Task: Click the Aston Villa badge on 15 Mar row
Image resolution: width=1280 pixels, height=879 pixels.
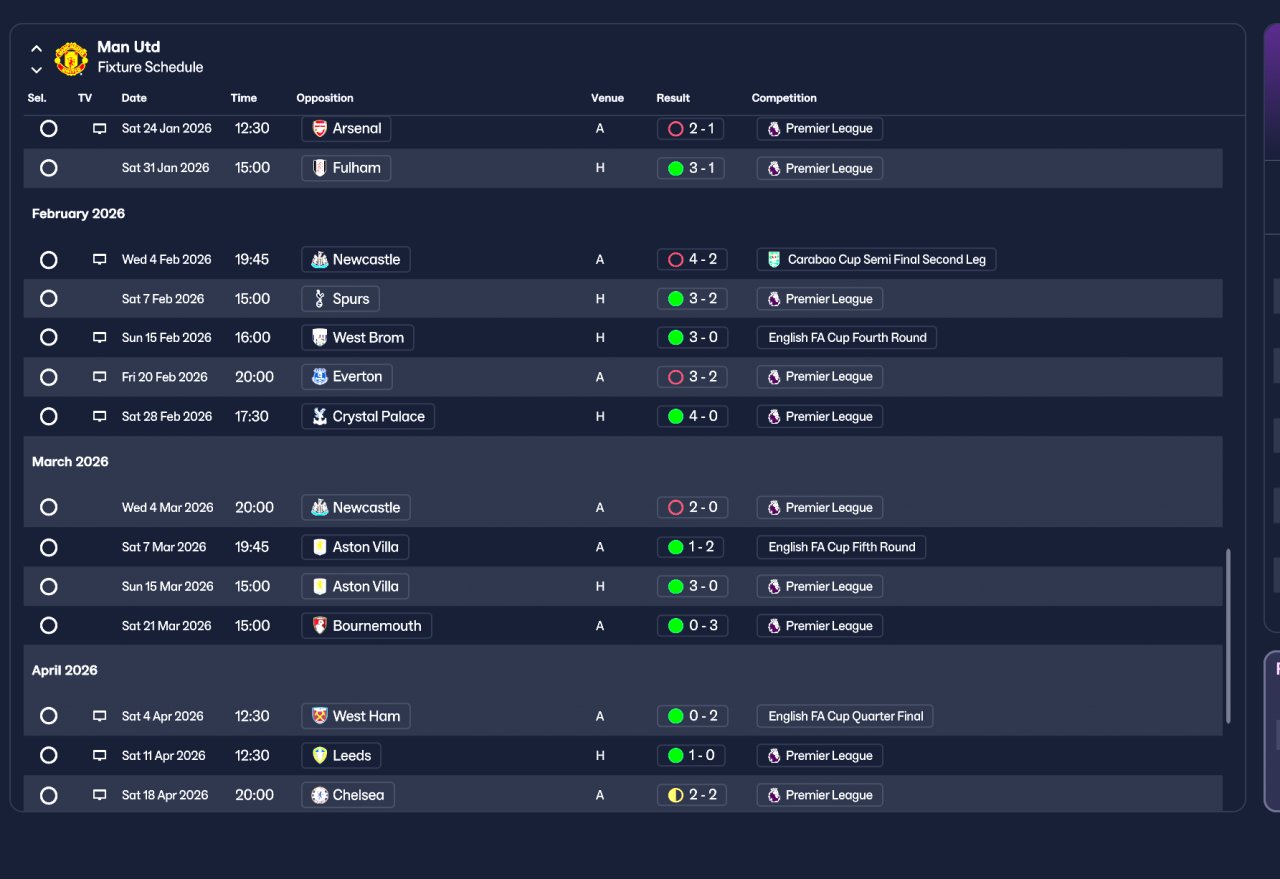Action: pyautogui.click(x=320, y=587)
